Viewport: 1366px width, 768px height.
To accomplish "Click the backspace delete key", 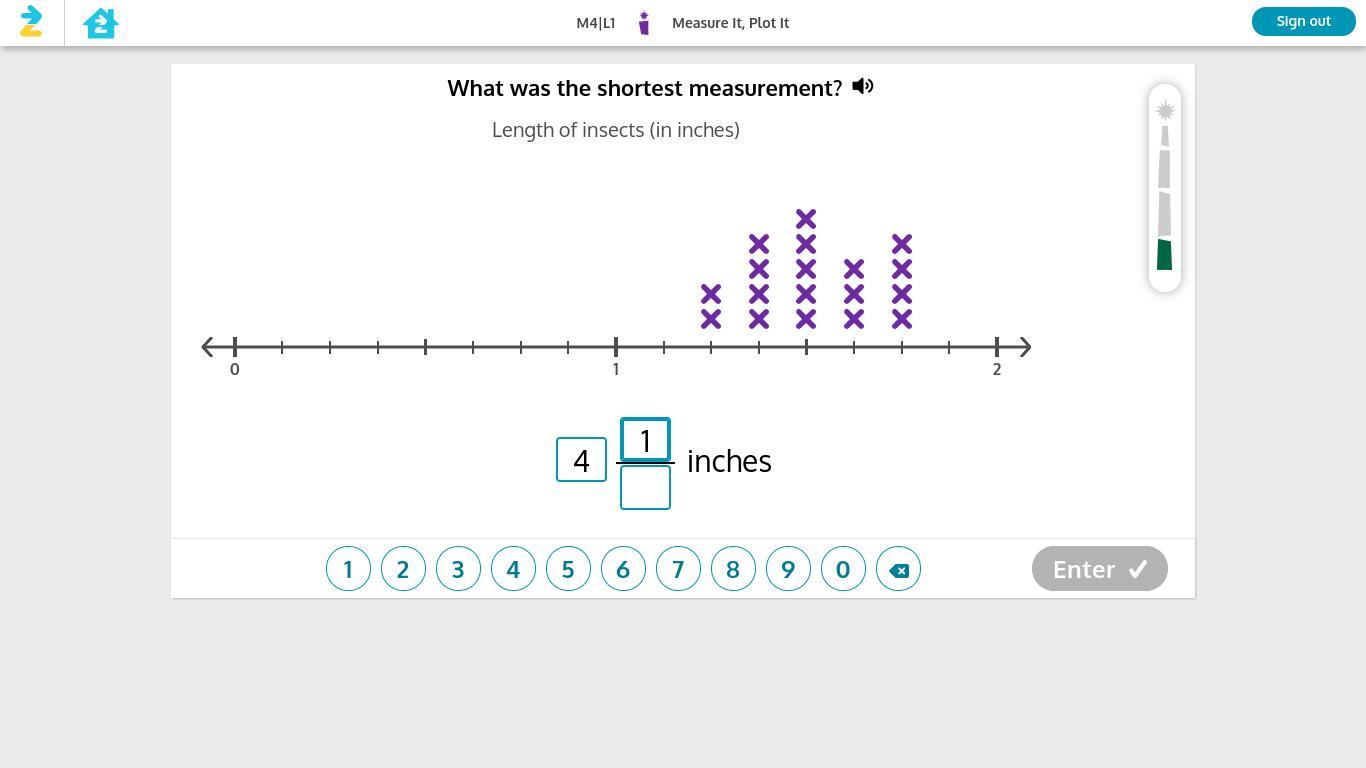I will [x=898, y=569].
